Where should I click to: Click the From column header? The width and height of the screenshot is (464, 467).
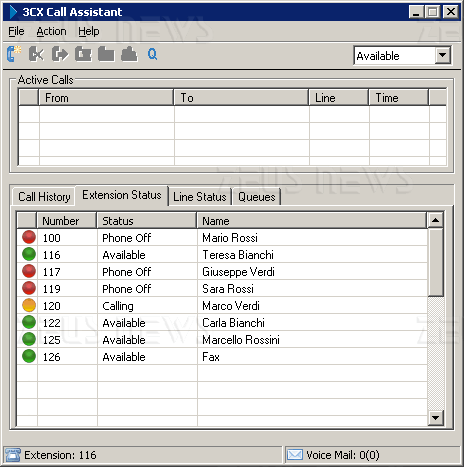click(107, 98)
